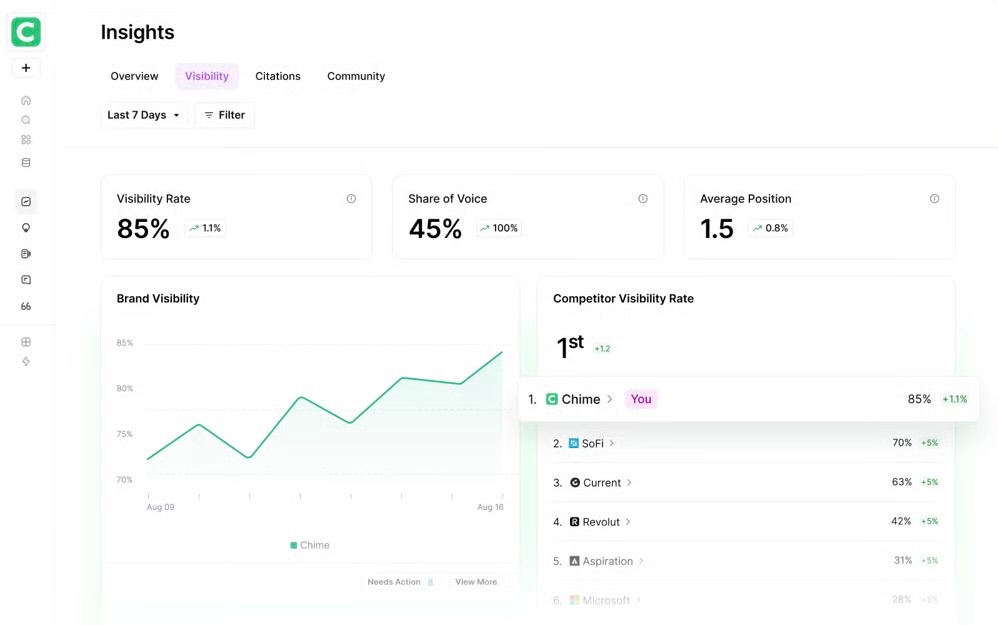Click the Aug 16 axis label

(x=490, y=507)
